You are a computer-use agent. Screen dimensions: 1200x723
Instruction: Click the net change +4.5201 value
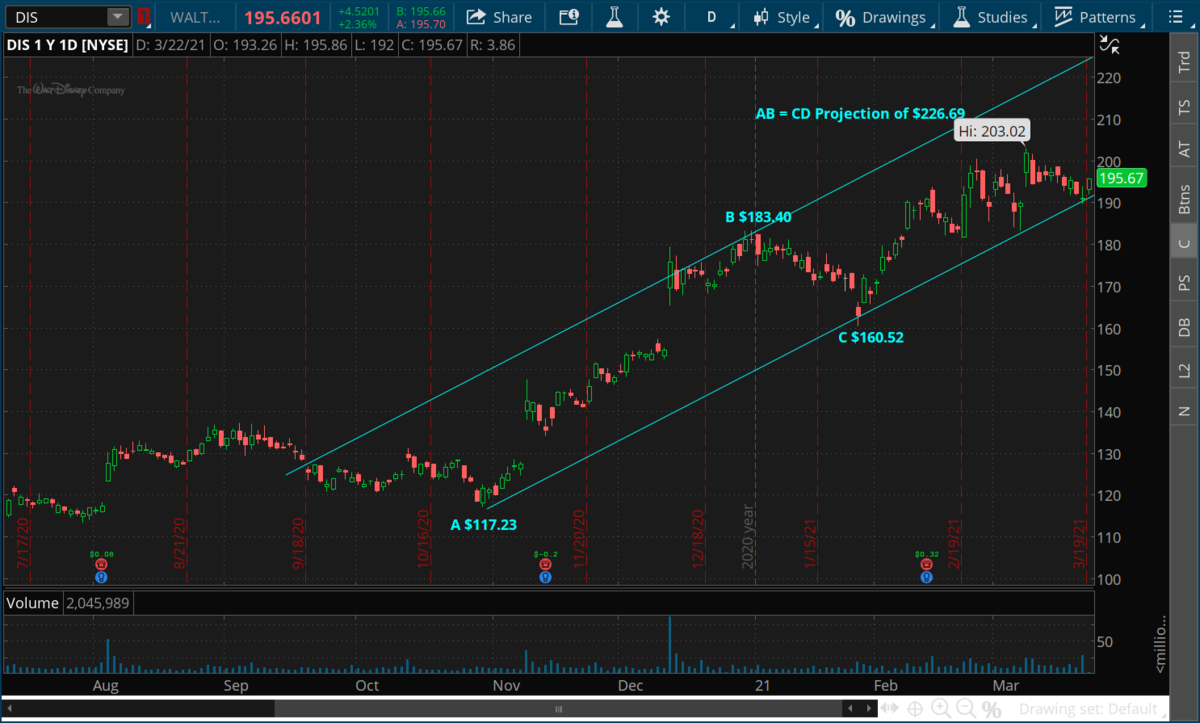(x=359, y=11)
